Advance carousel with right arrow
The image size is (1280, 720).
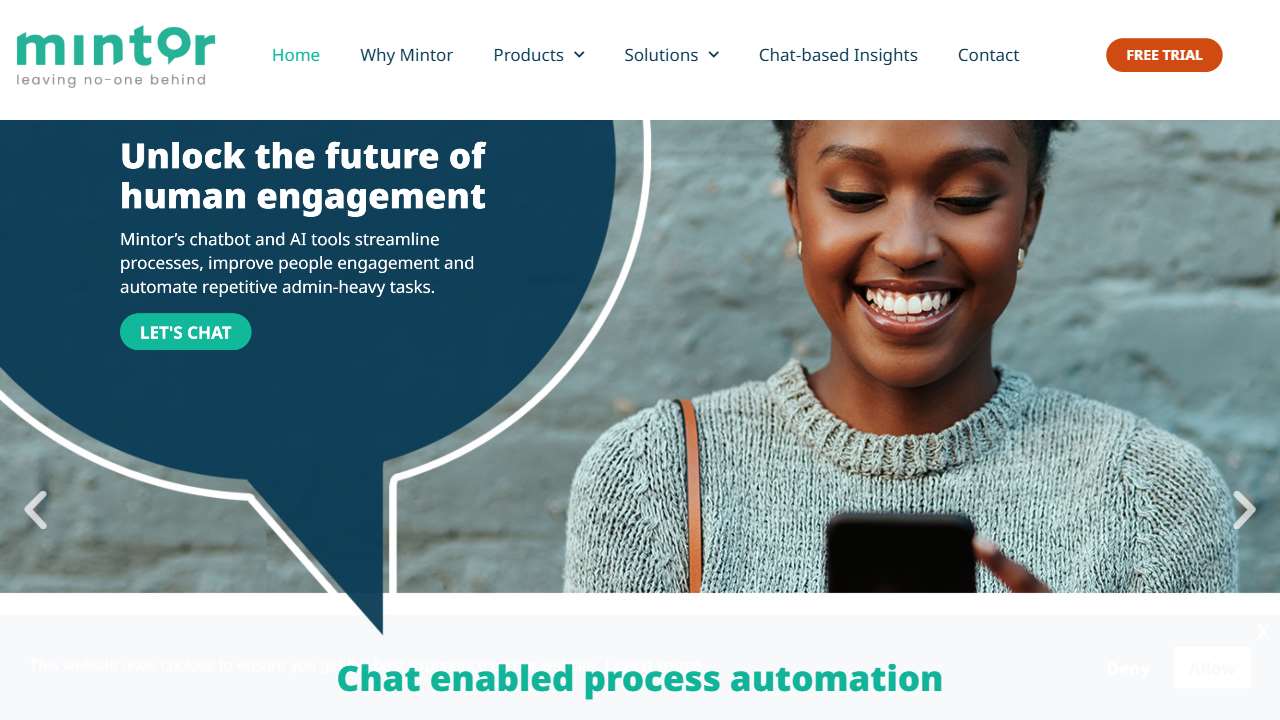point(1244,510)
